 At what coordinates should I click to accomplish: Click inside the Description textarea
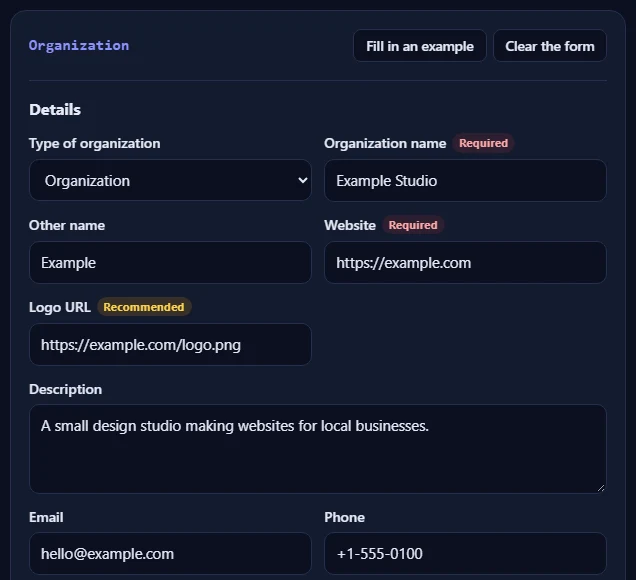point(318,449)
